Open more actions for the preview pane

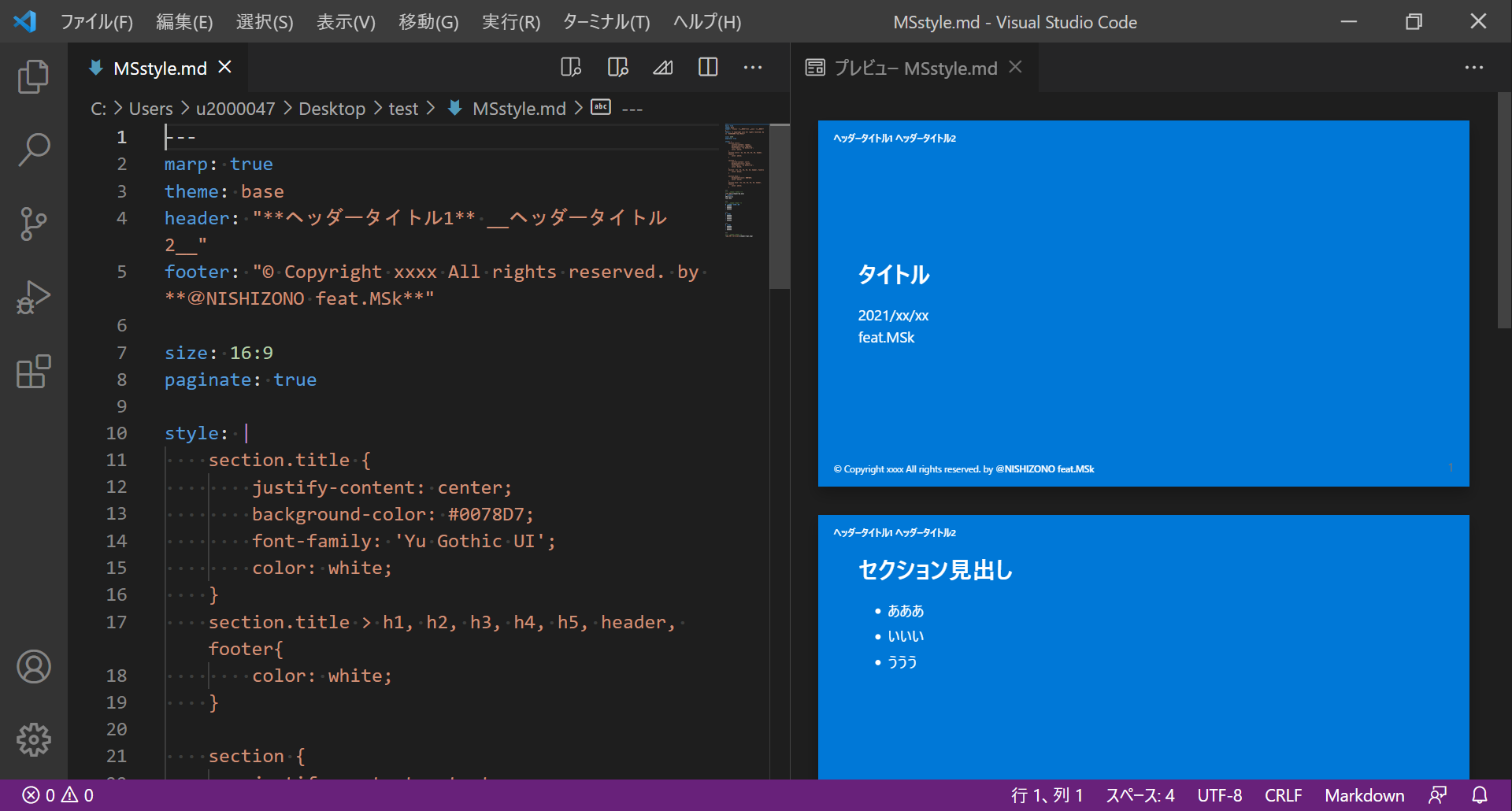click(1474, 68)
